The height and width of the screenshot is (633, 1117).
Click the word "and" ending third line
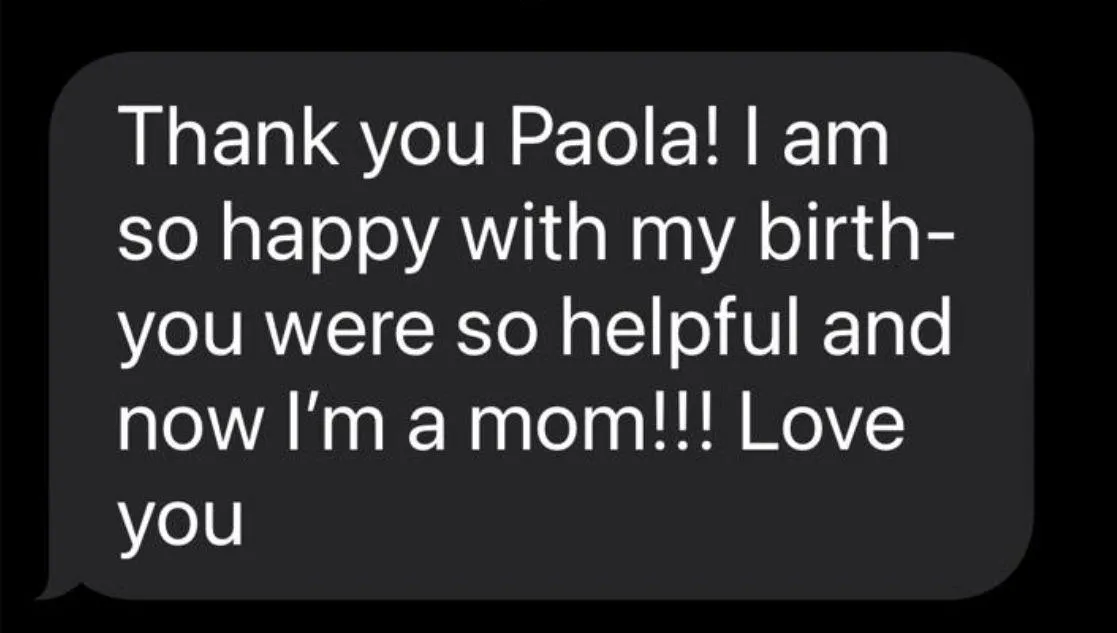click(x=888, y=326)
